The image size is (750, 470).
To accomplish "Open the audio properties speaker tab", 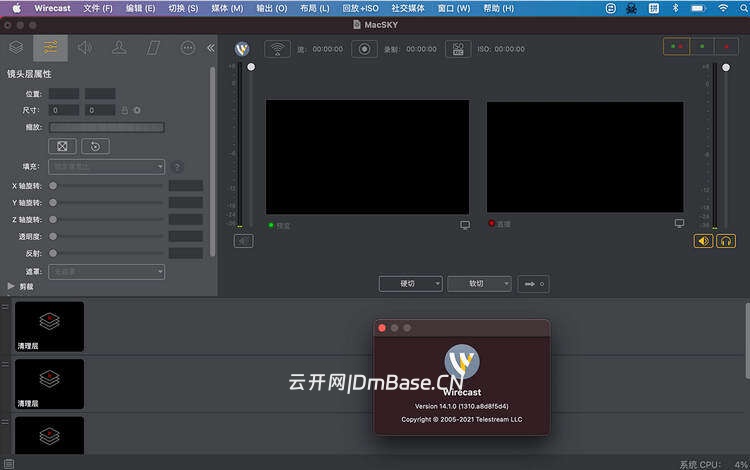I will click(x=85, y=47).
